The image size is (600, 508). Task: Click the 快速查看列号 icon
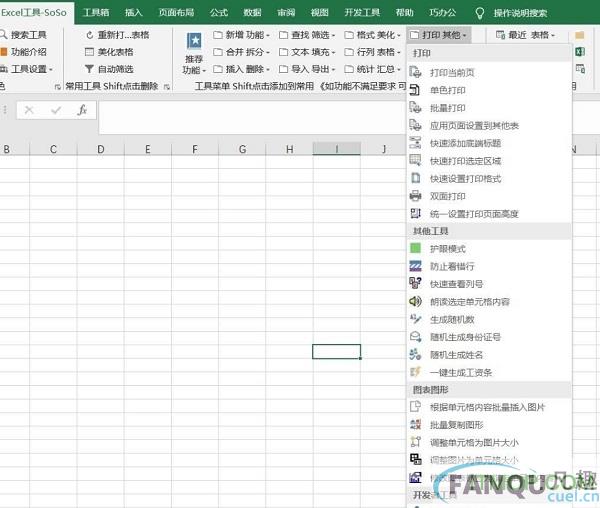tap(415, 283)
